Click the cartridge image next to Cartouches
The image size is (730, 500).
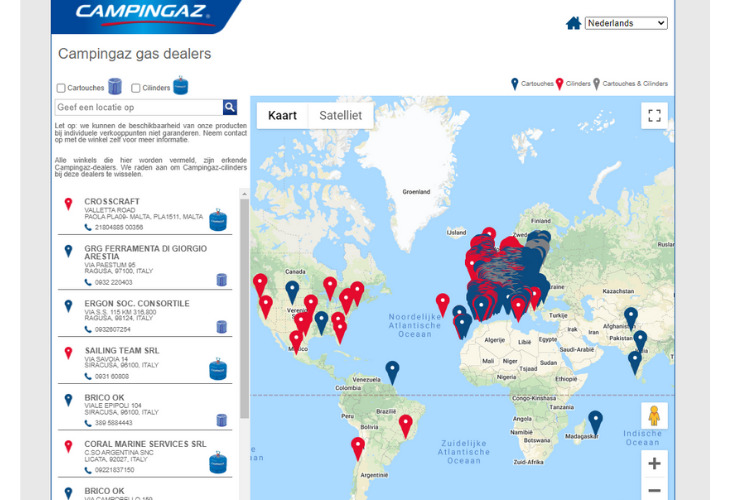pyautogui.click(x=115, y=86)
